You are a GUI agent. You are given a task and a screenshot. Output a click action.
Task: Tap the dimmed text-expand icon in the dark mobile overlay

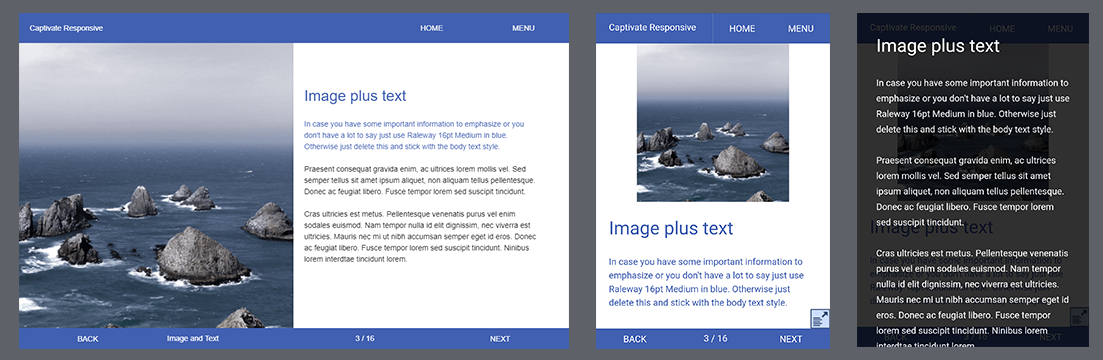[x=1079, y=317]
